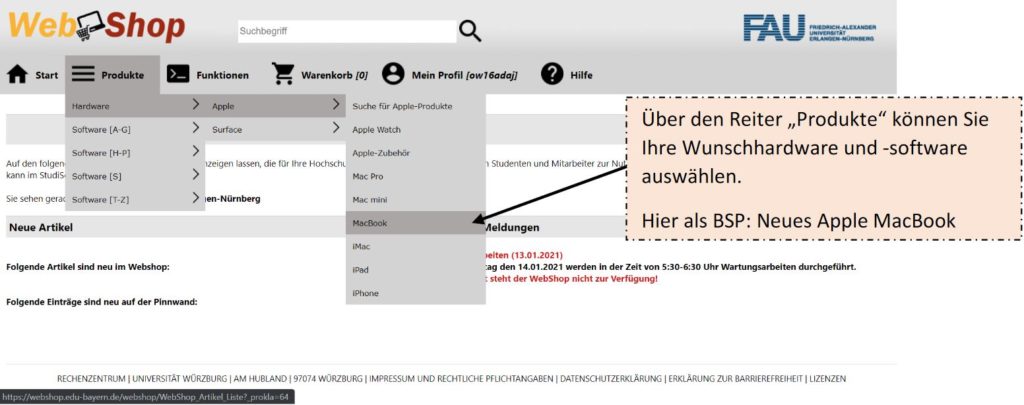Click the WebShop logo
Image resolution: width=1024 pixels, height=405 pixels.
(96, 26)
